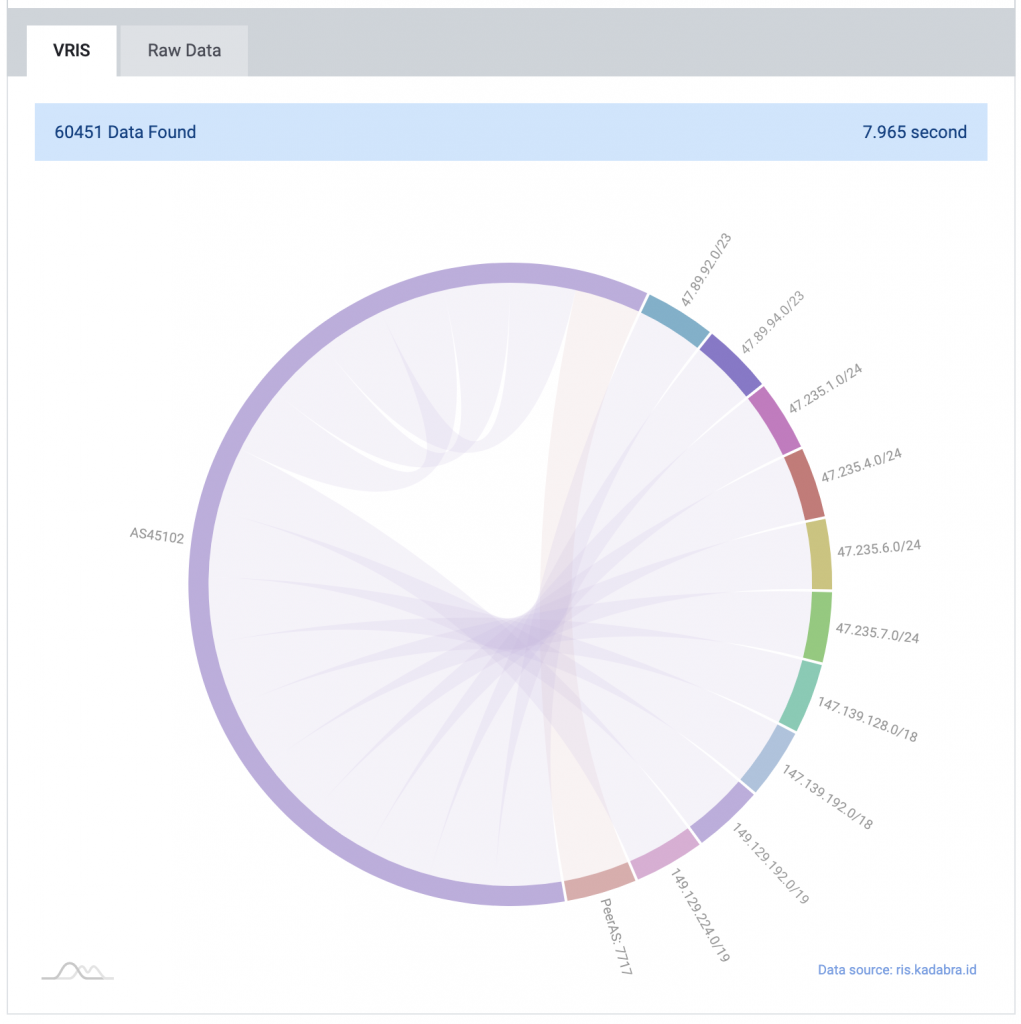Select the 47.235.6.0/24 arc segment
This screenshot has width=1021, height=1024.
[x=820, y=554]
